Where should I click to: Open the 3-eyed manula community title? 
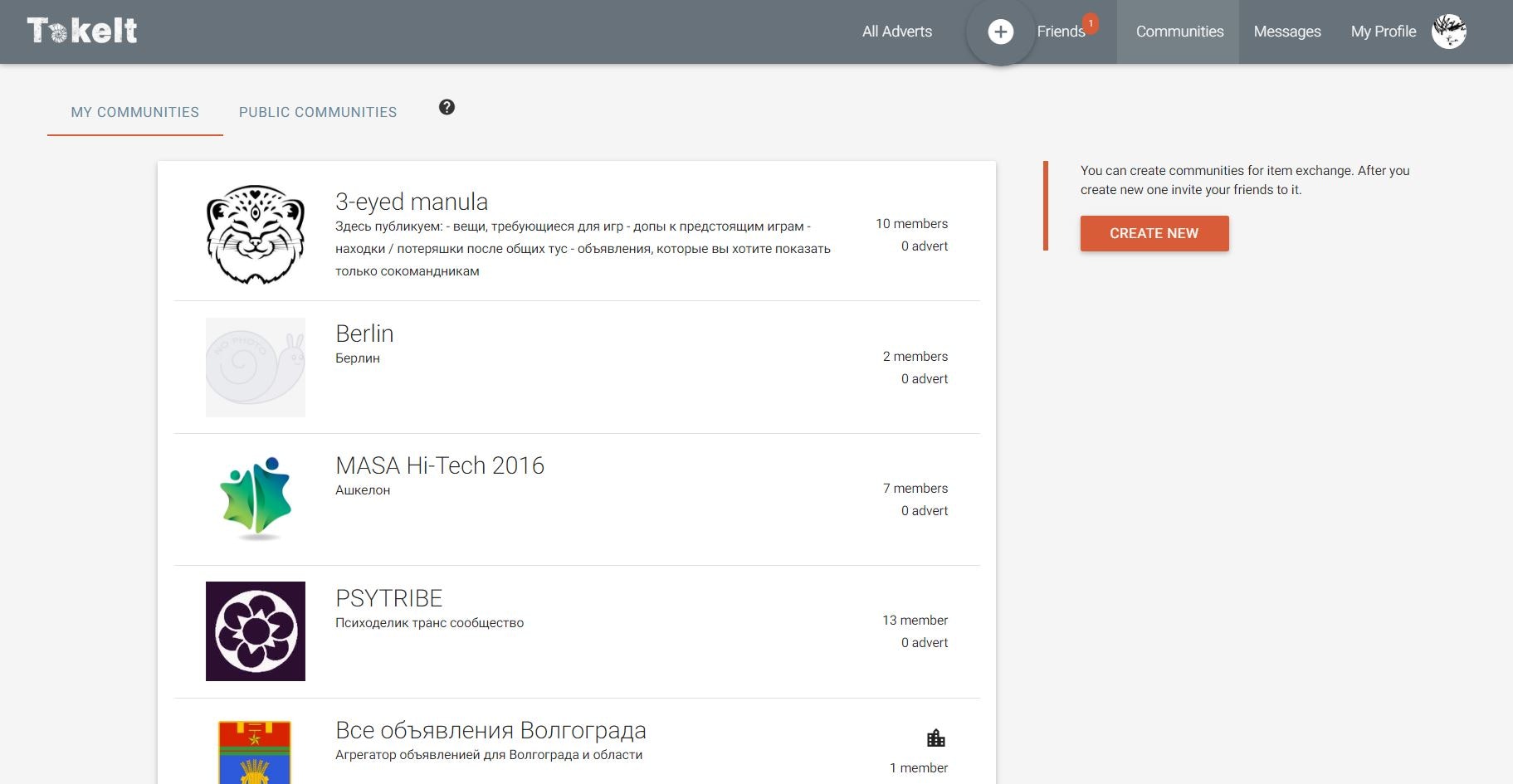[x=412, y=202]
